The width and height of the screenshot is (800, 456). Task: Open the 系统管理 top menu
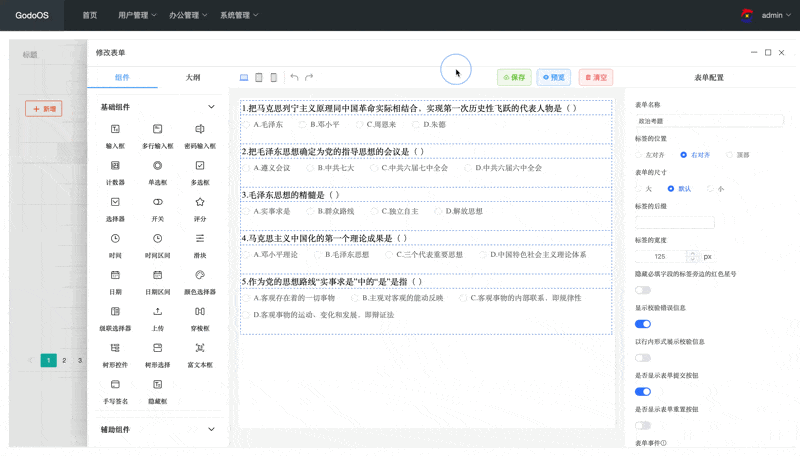pyautogui.click(x=239, y=15)
